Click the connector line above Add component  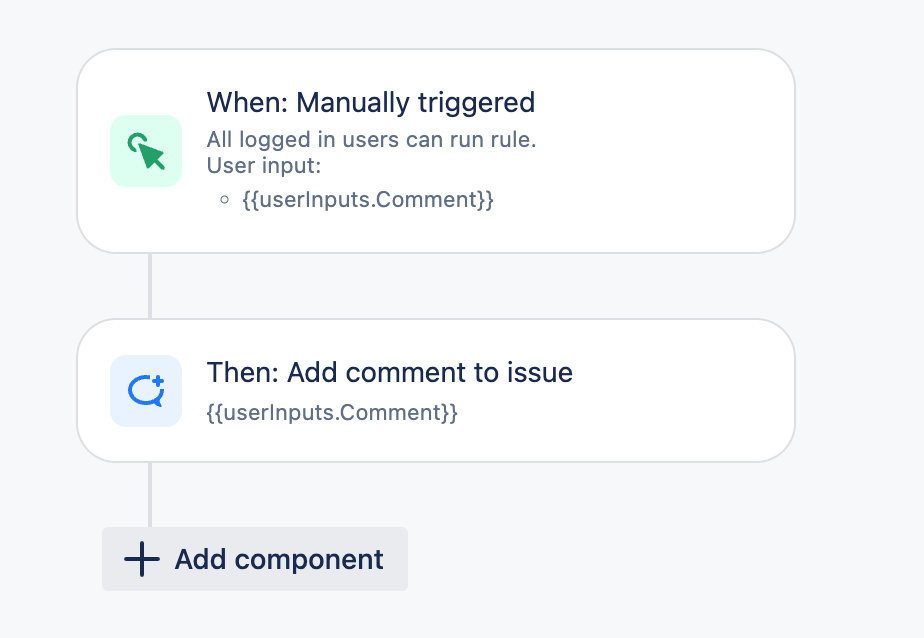tap(150, 495)
